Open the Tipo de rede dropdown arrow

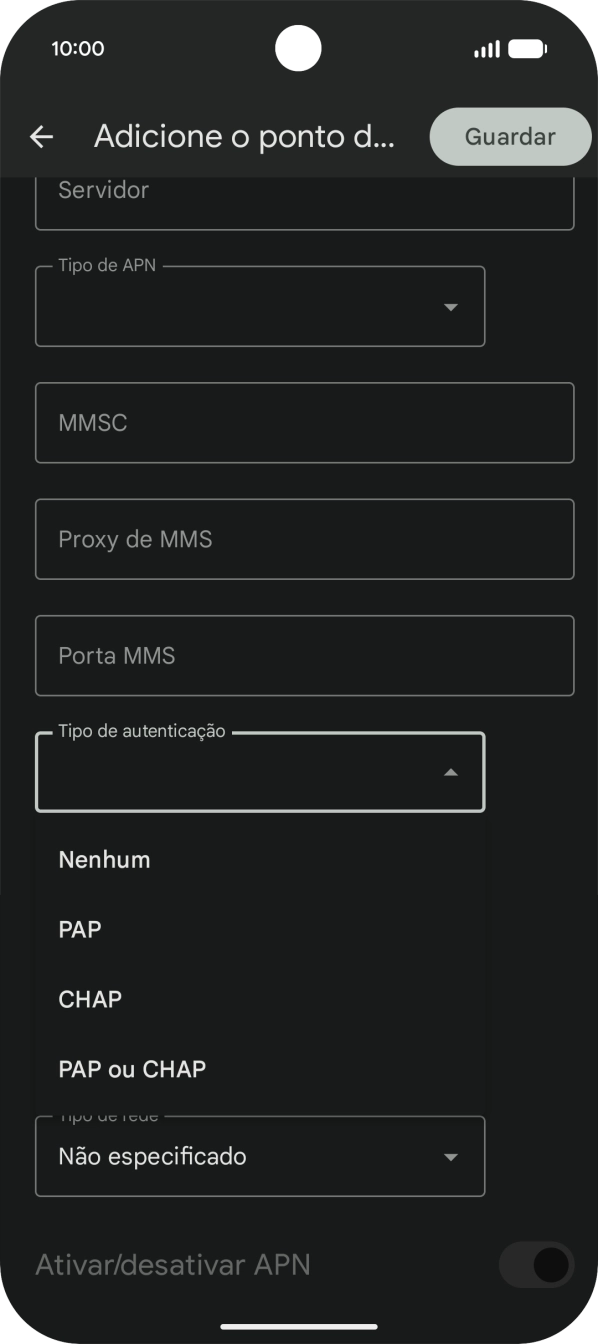point(451,1156)
